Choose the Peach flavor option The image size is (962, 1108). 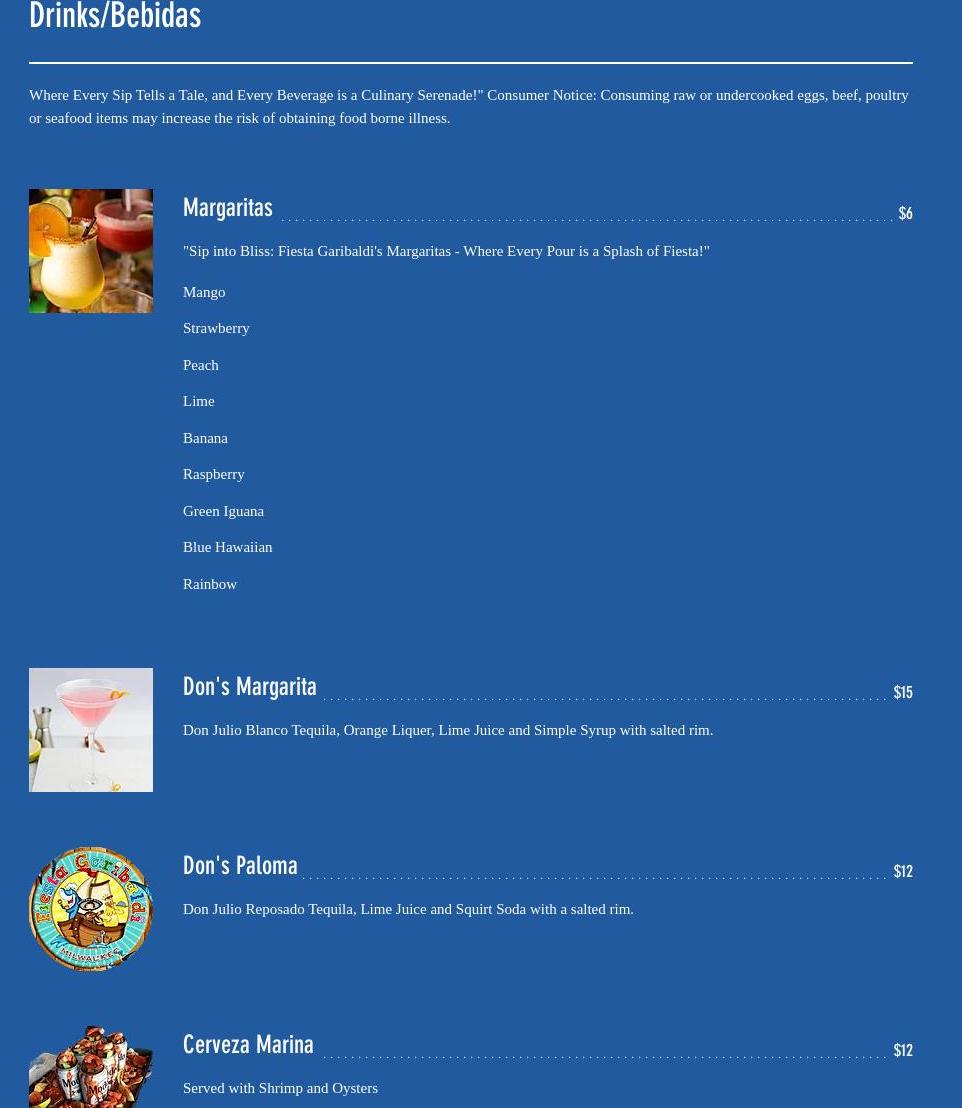(201, 365)
